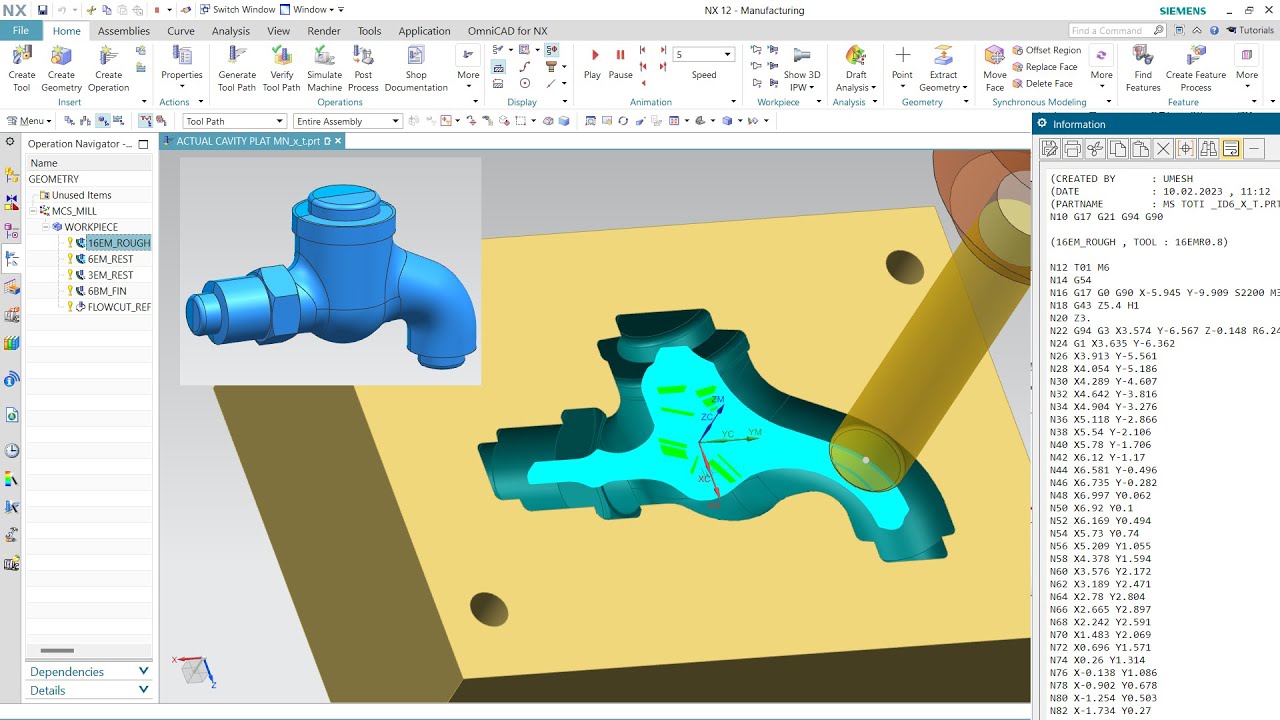Run Post Process
1280x720 pixels.
point(363,68)
